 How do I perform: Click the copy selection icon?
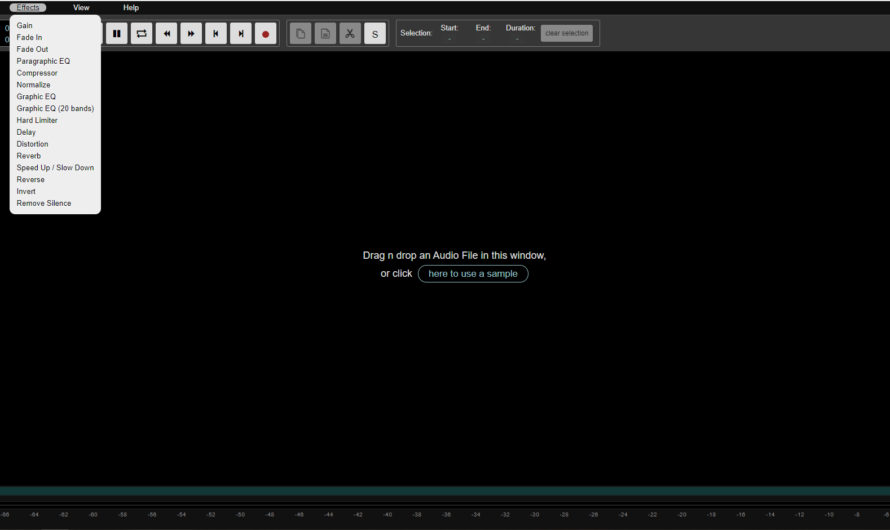pyautogui.click(x=300, y=34)
